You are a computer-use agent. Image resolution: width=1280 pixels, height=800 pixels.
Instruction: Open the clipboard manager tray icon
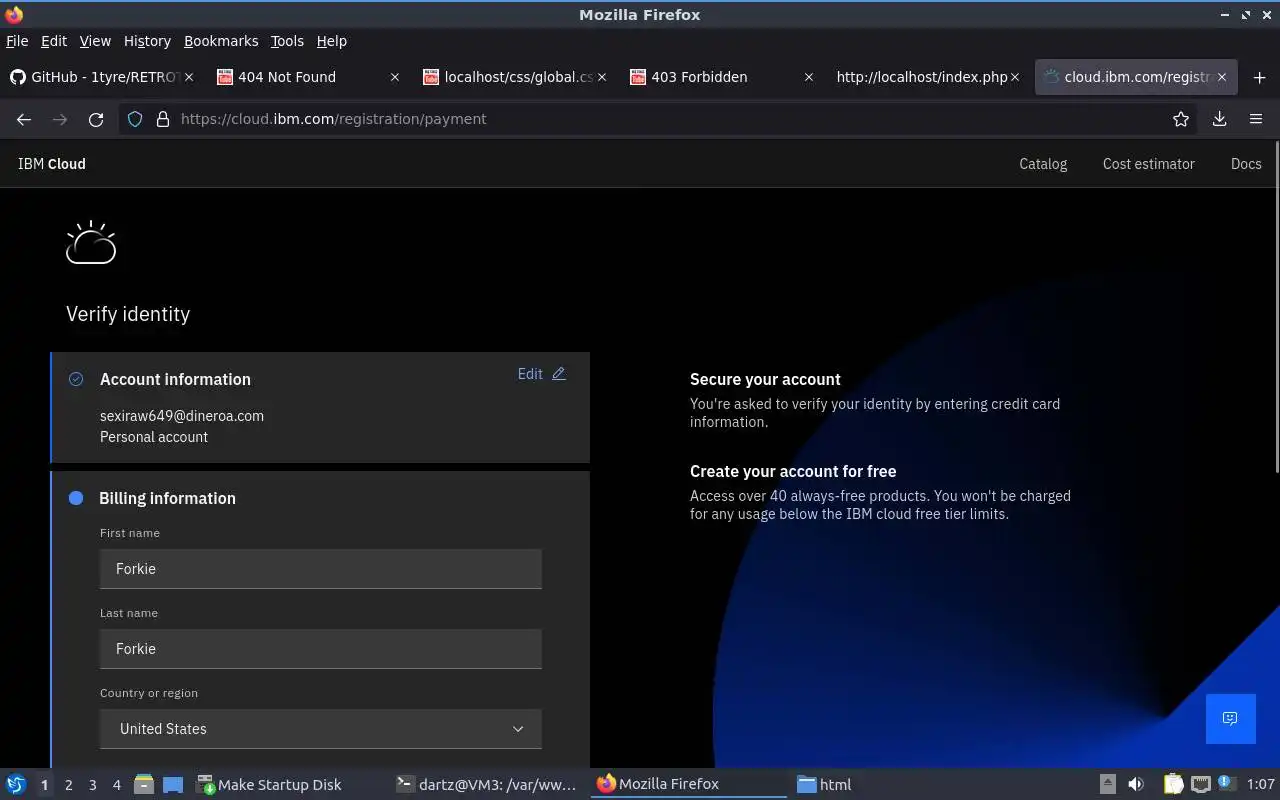coord(1173,784)
